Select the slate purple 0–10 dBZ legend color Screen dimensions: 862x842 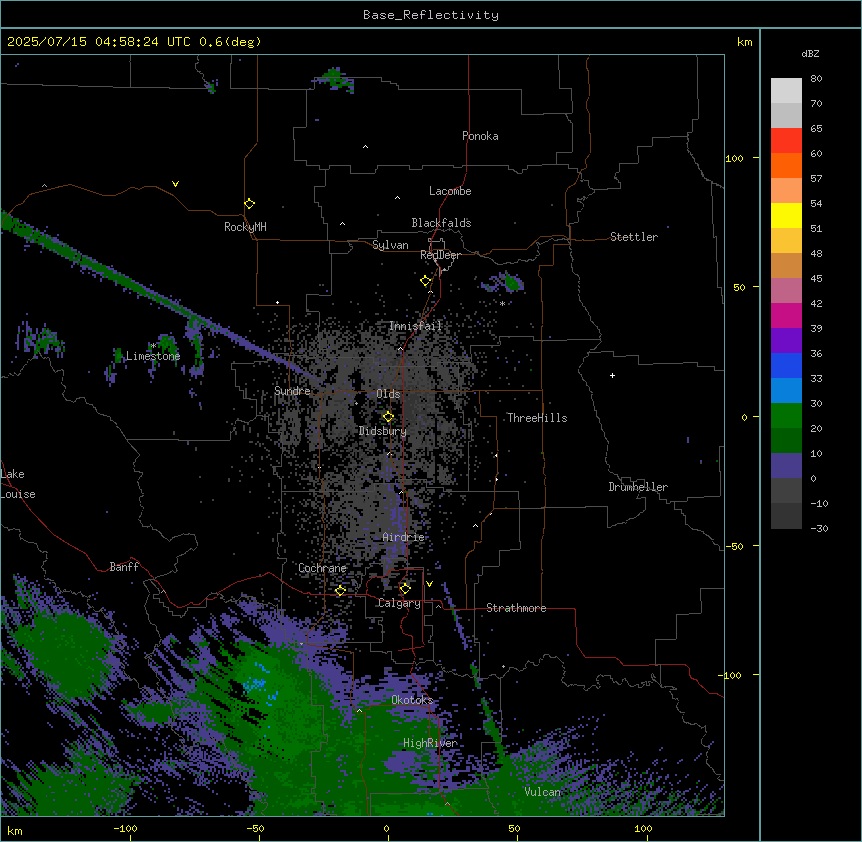pyautogui.click(x=786, y=466)
